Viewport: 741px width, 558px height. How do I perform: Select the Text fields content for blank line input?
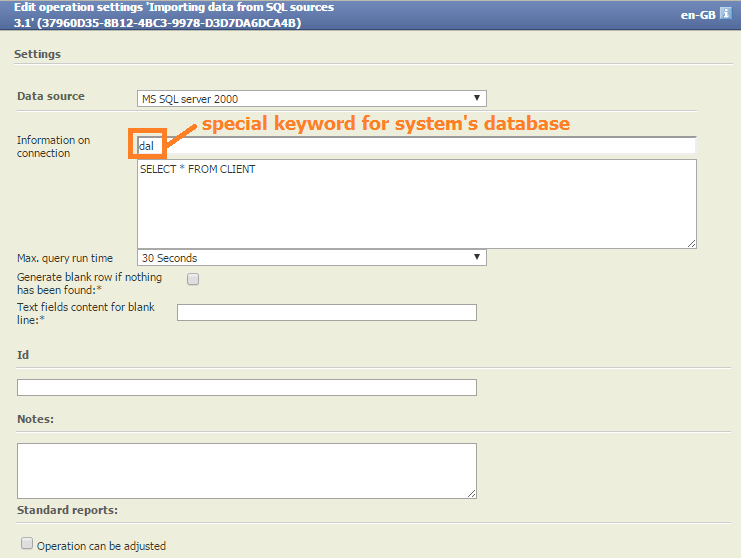[x=327, y=312]
